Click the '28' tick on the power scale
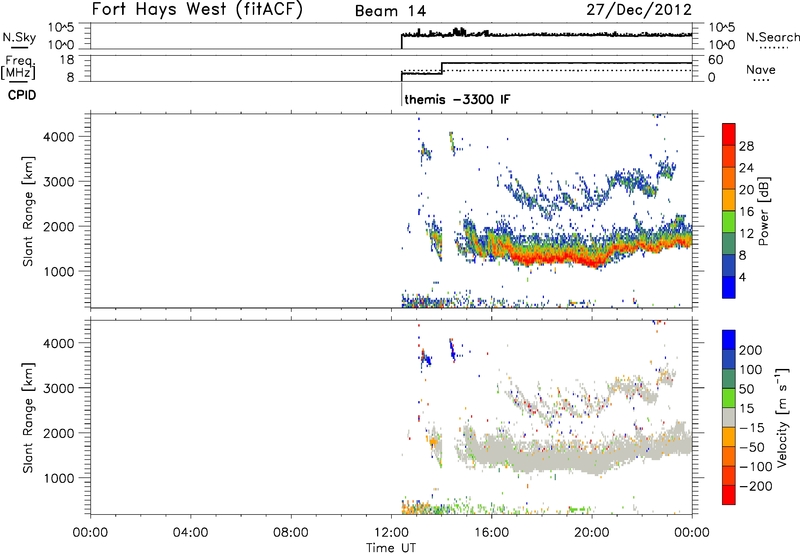This screenshot has height=554, width=800. coord(746,146)
